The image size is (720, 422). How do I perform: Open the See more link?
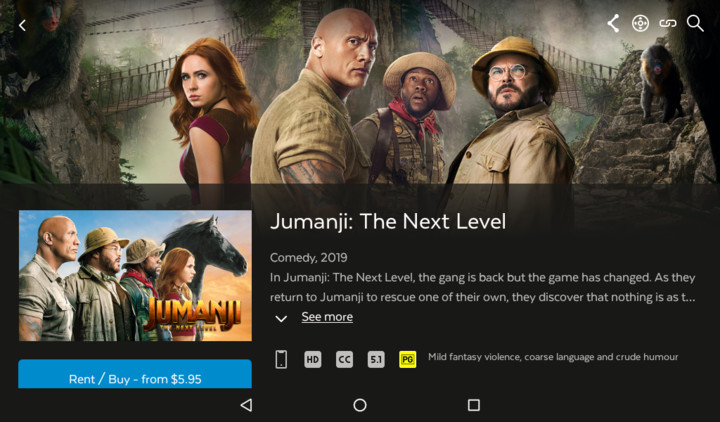pos(327,317)
